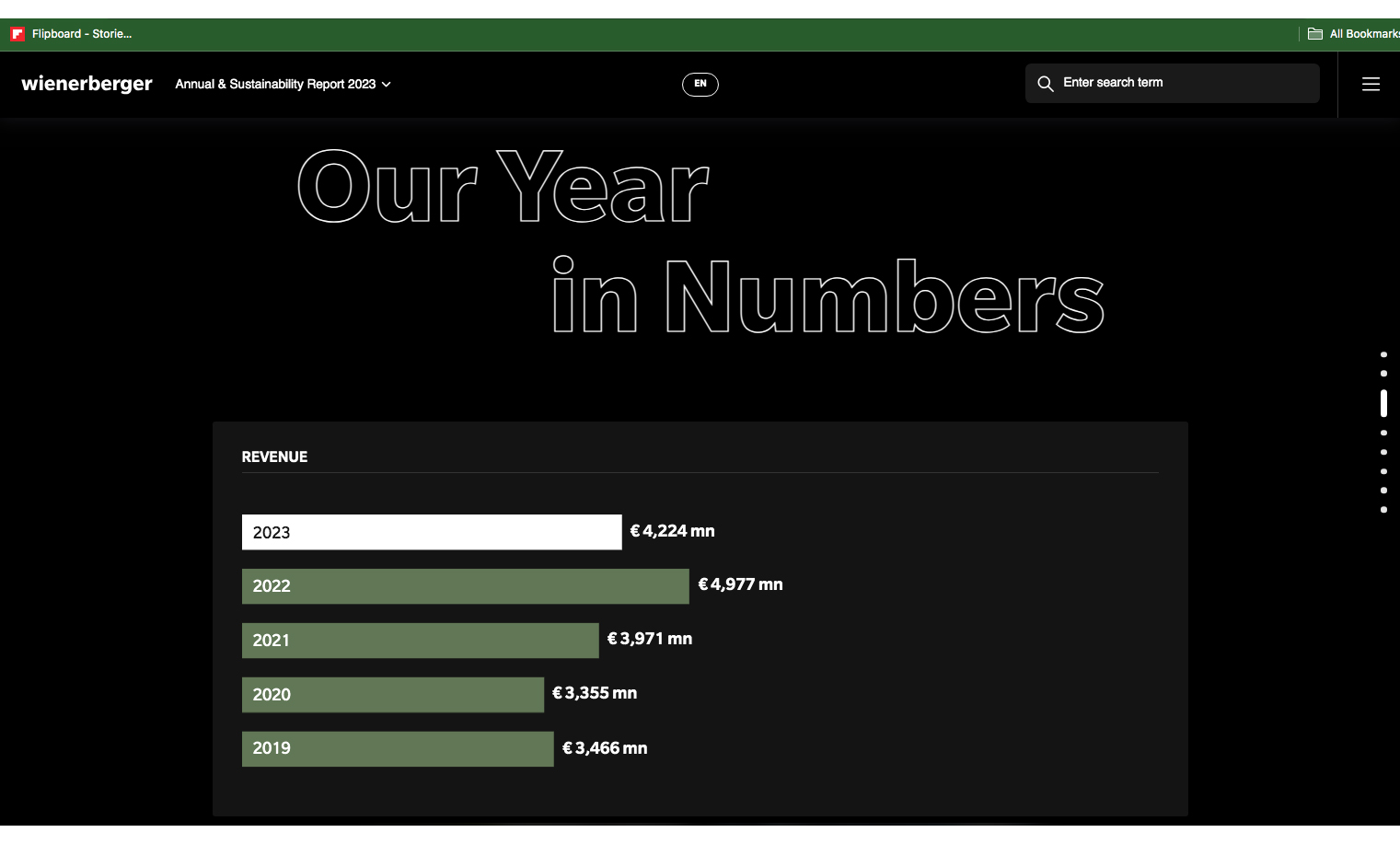The width and height of the screenshot is (1400, 844).
Task: Jump to the last section dot
Action: tap(1383, 510)
